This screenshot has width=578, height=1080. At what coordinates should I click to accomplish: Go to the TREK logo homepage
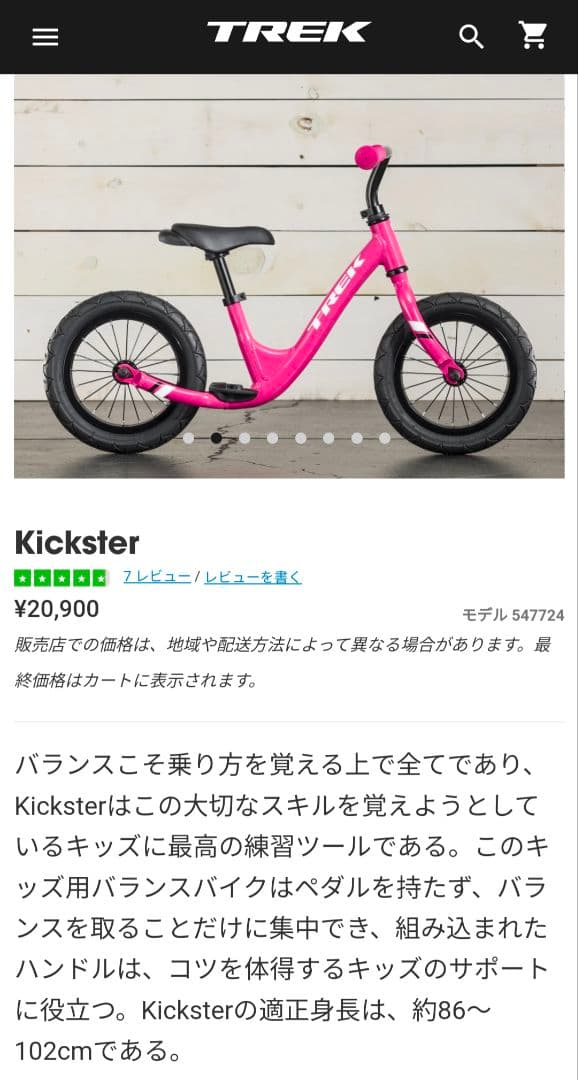tap(289, 32)
